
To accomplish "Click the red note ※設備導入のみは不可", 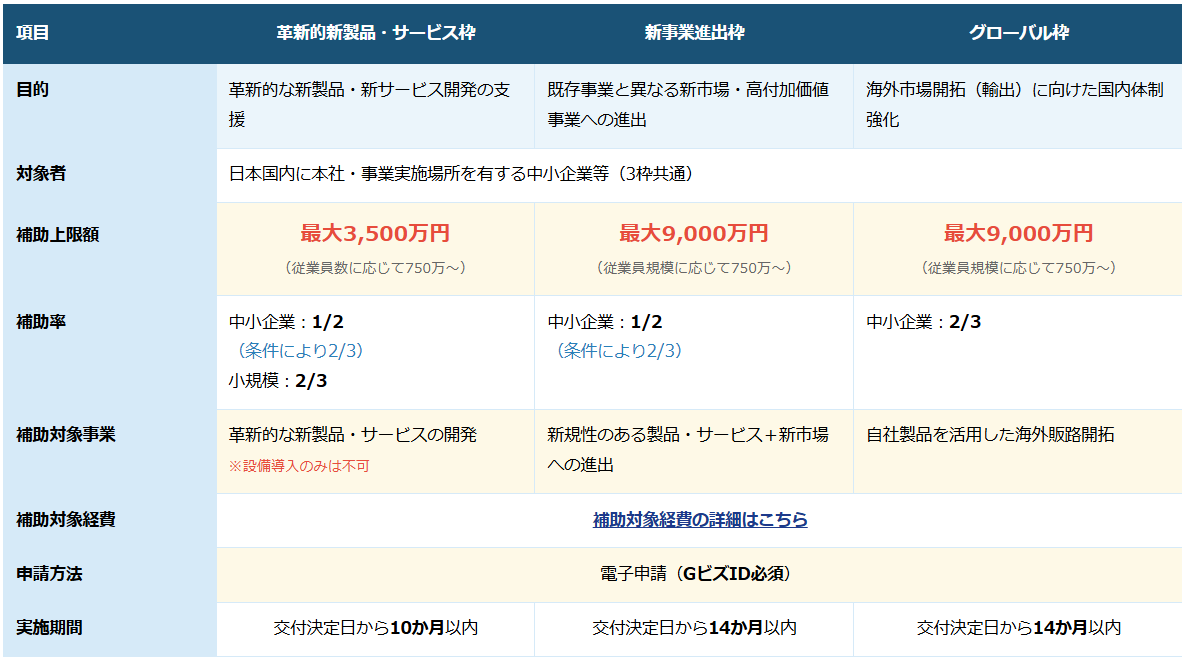I will (299, 466).
